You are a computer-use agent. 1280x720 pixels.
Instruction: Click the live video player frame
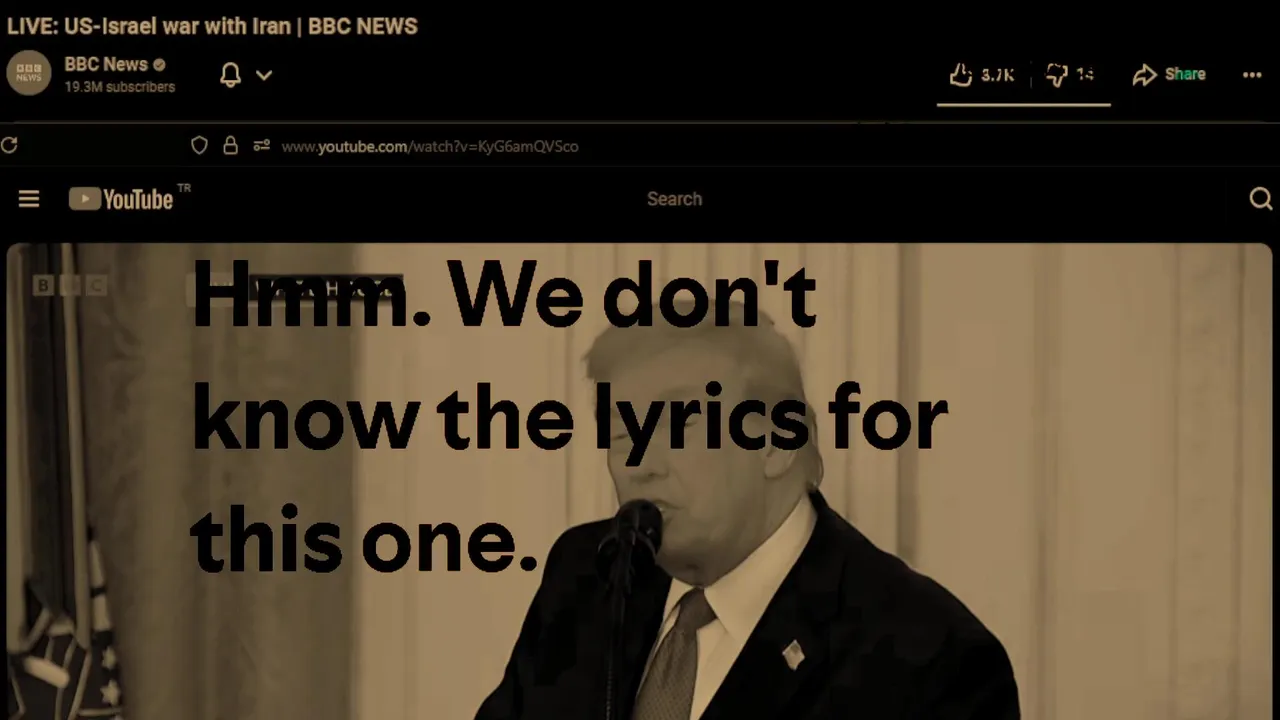coord(640,481)
